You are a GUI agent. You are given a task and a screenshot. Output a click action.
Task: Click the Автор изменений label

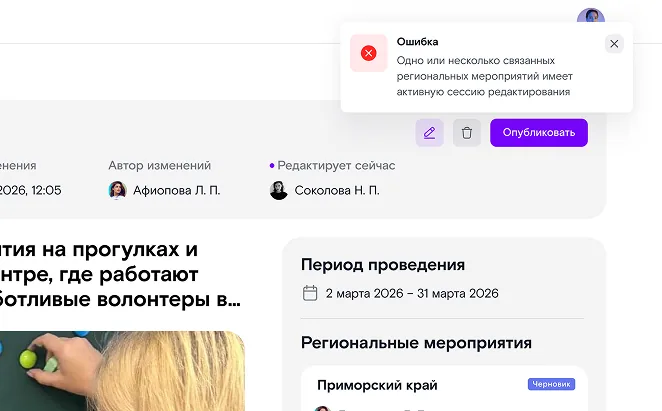(160, 166)
